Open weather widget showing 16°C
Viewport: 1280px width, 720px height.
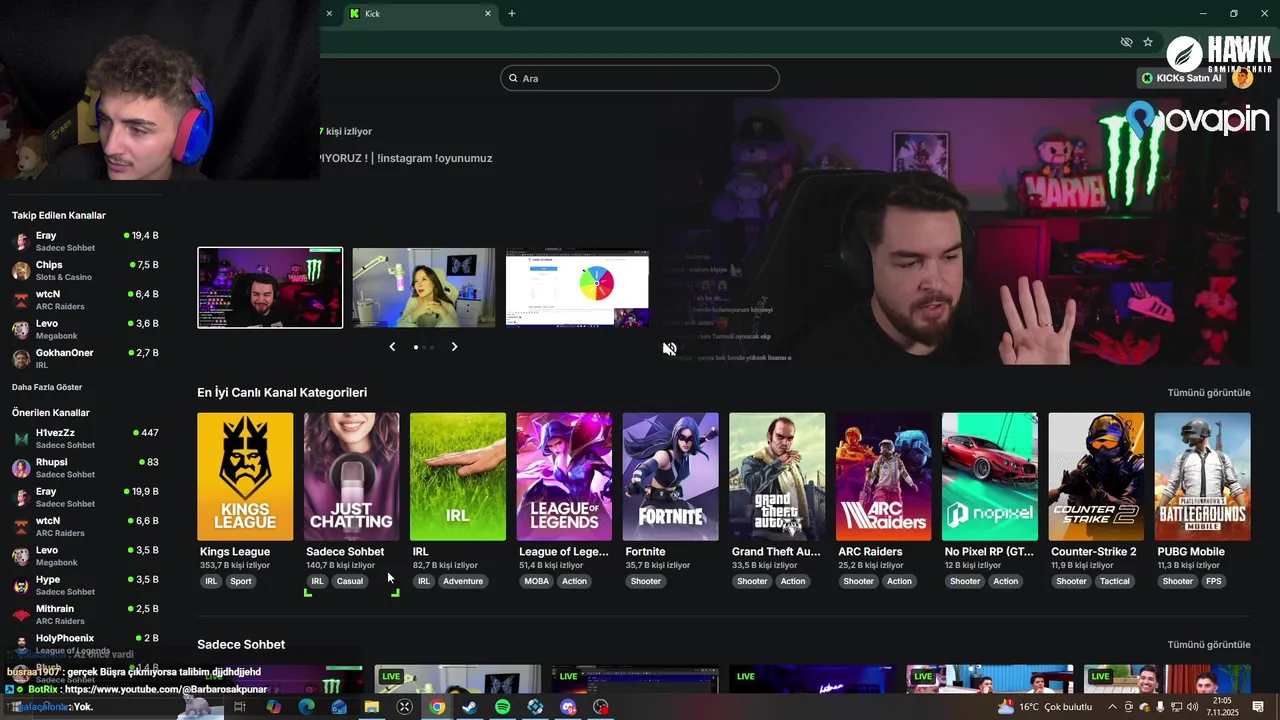(x=1045, y=707)
